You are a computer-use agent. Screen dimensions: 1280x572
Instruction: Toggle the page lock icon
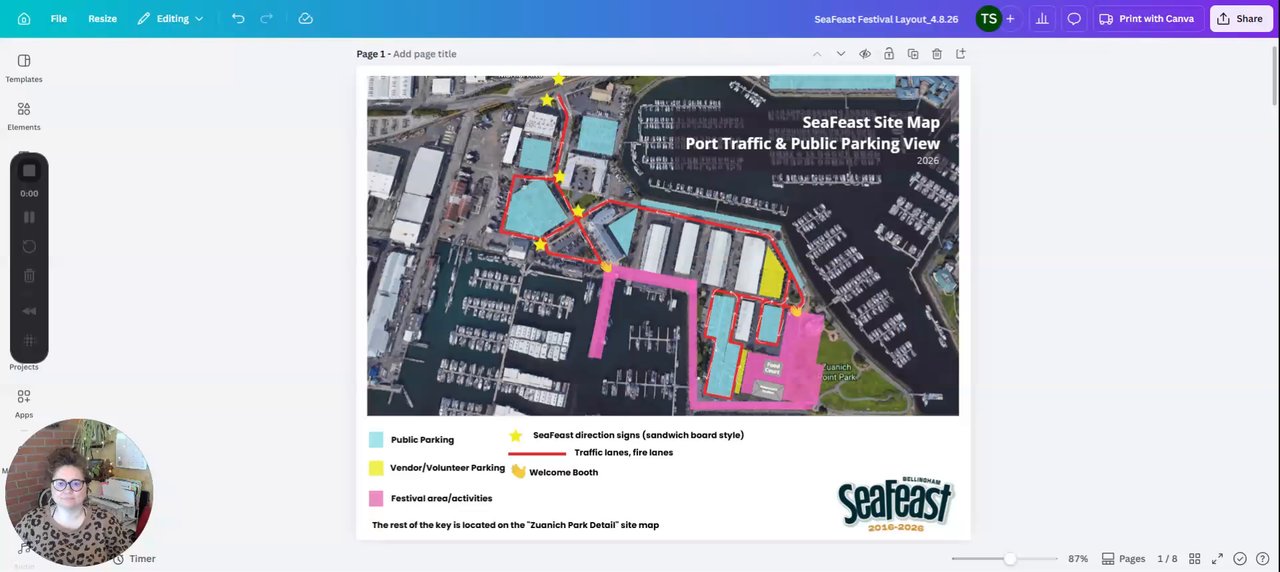coord(889,54)
